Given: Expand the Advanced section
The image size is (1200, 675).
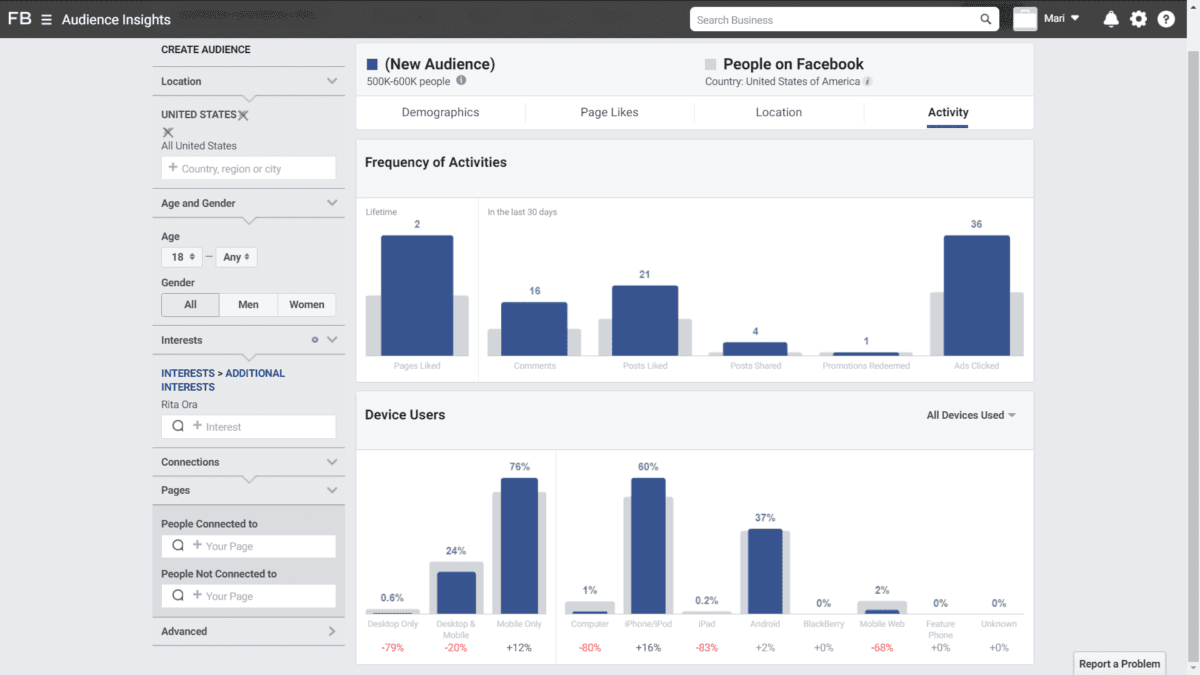Looking at the screenshot, I should point(332,631).
